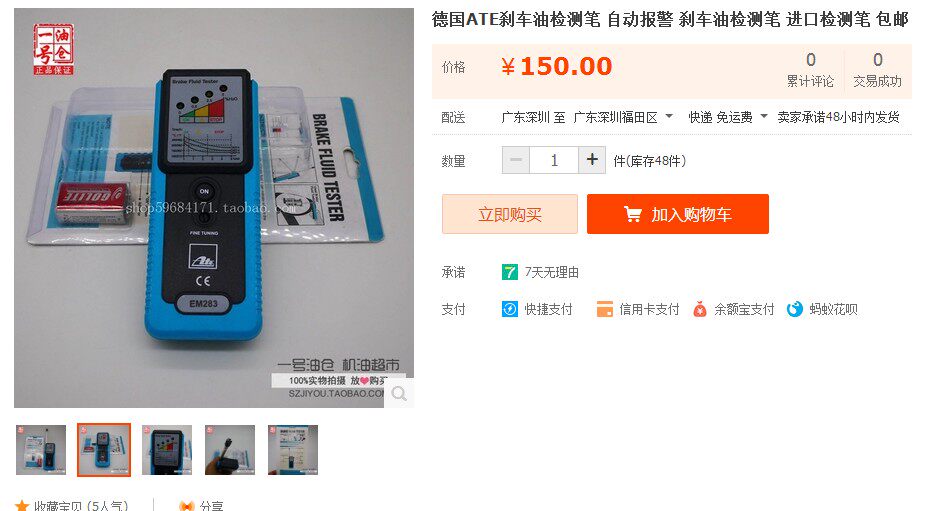The width and height of the screenshot is (925, 511).
Task: Select the fifth product thumbnail with packaging
Action: tap(293, 450)
